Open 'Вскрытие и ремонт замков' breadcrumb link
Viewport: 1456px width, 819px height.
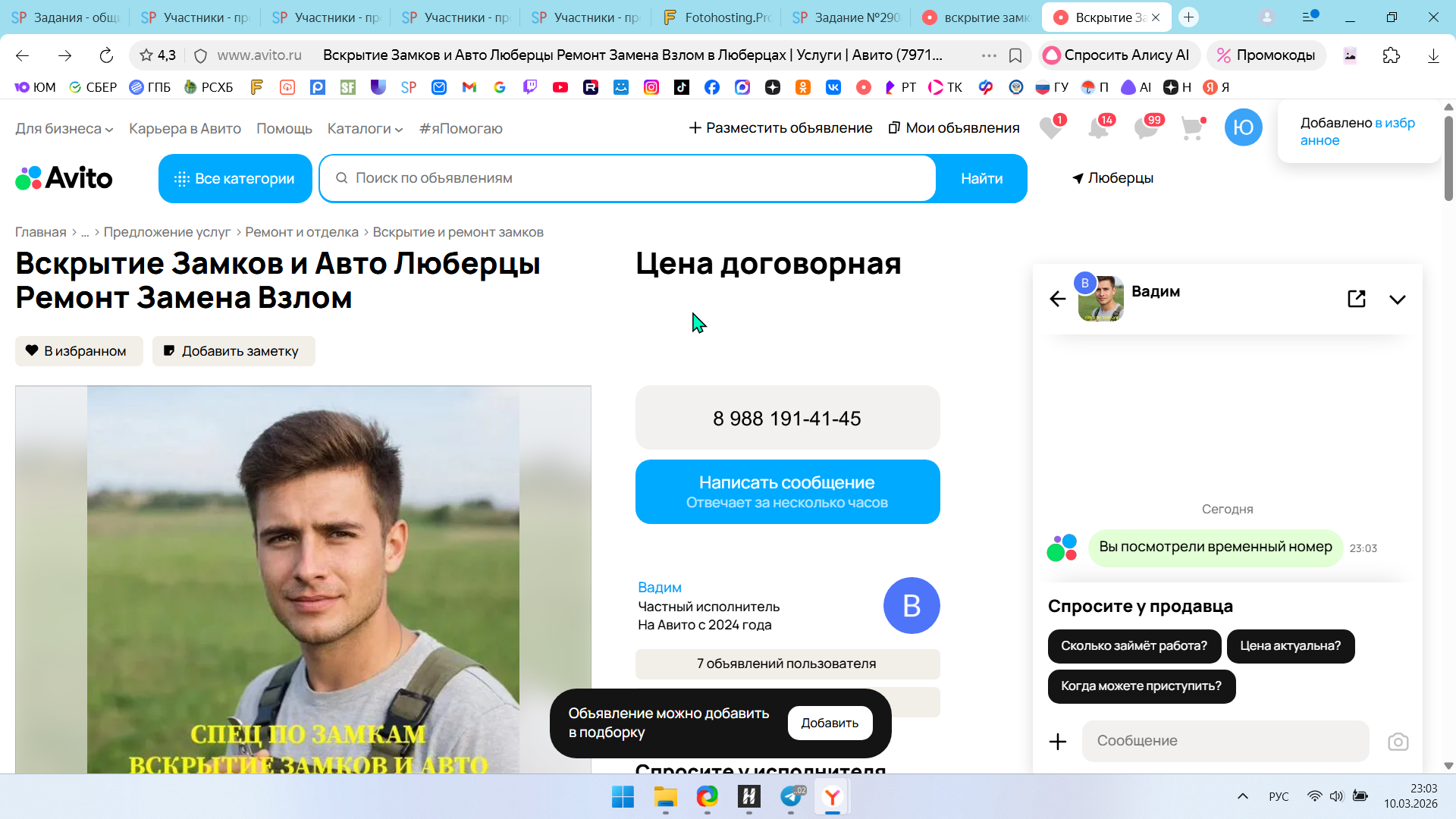458,232
